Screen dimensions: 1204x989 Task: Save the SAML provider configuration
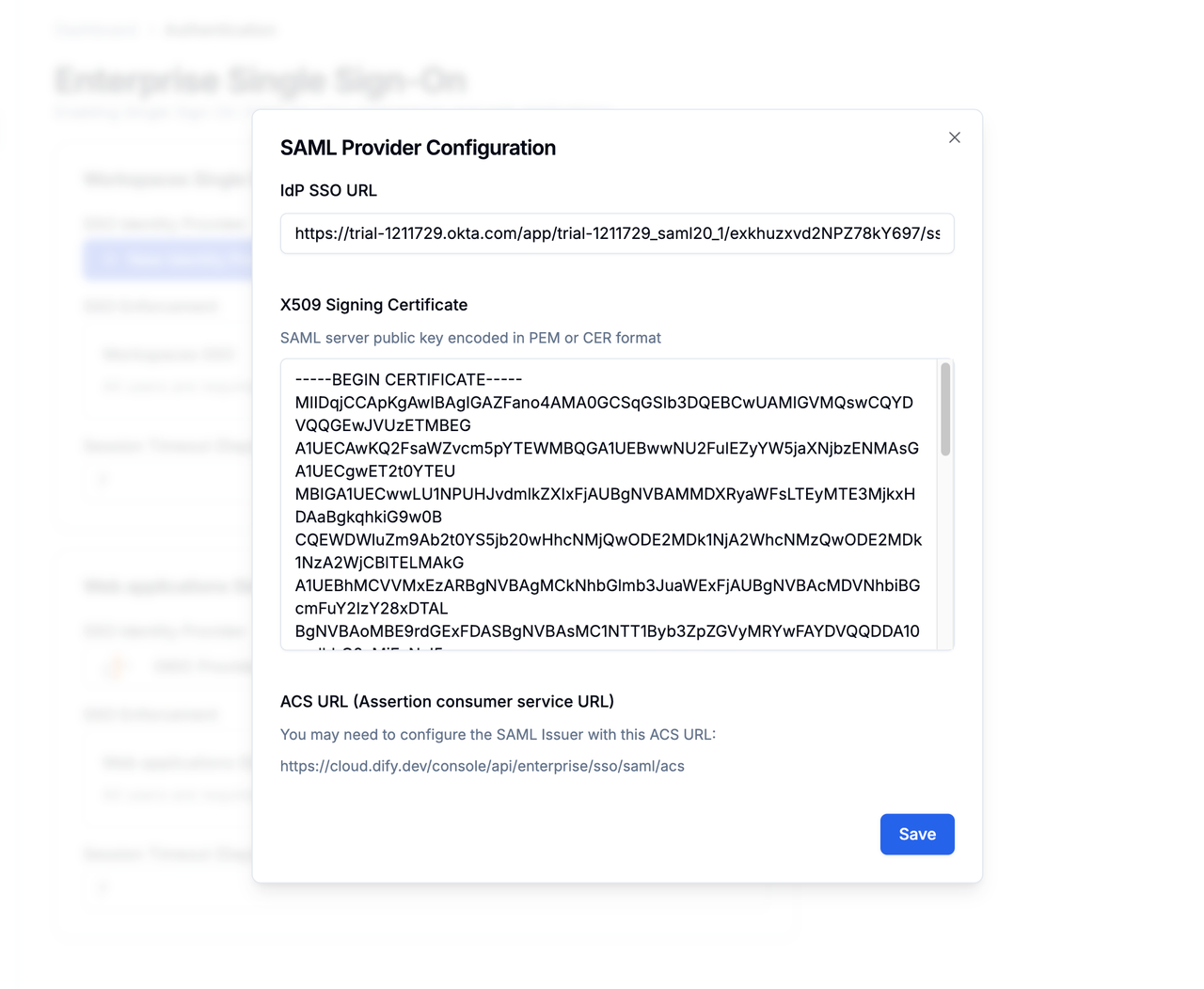[917, 835]
